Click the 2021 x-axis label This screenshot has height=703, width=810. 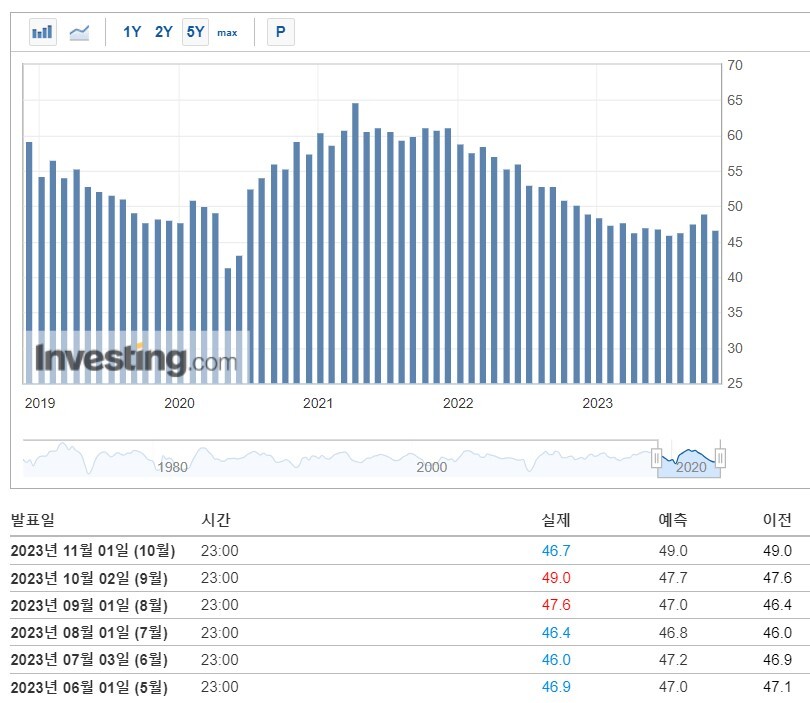318,403
